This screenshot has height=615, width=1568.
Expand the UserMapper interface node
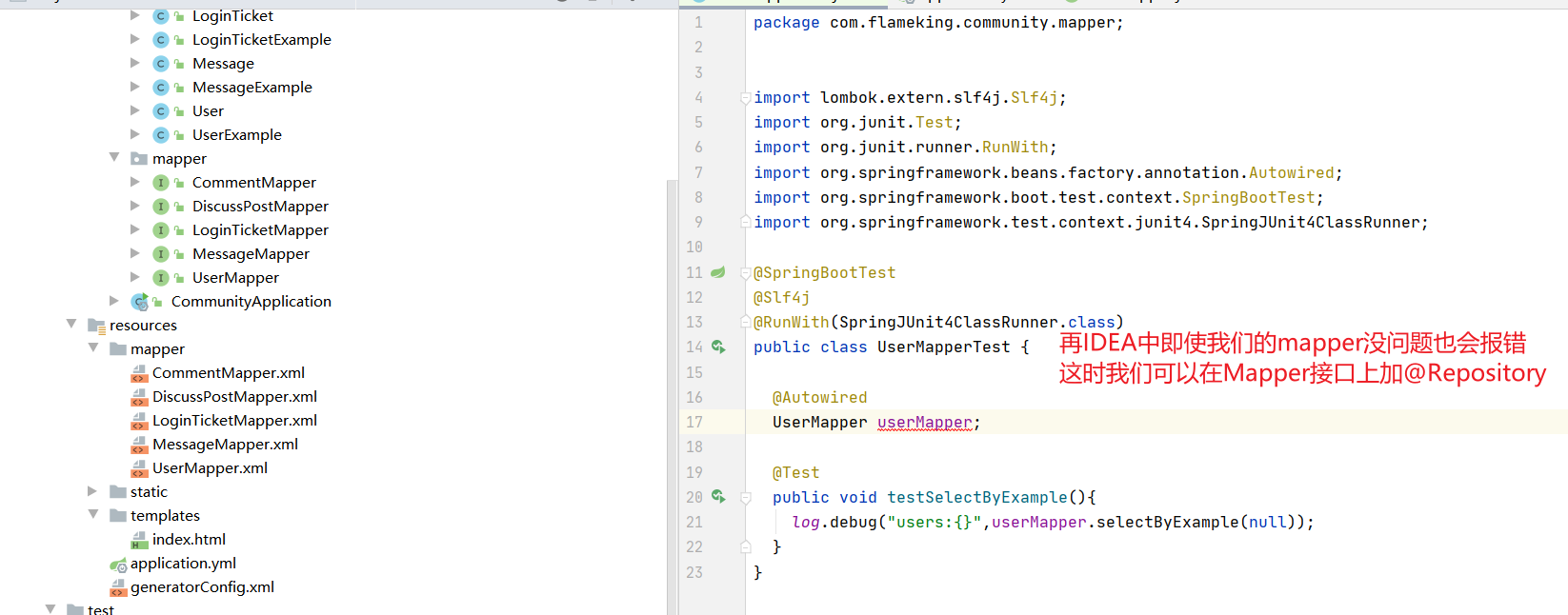(x=135, y=277)
